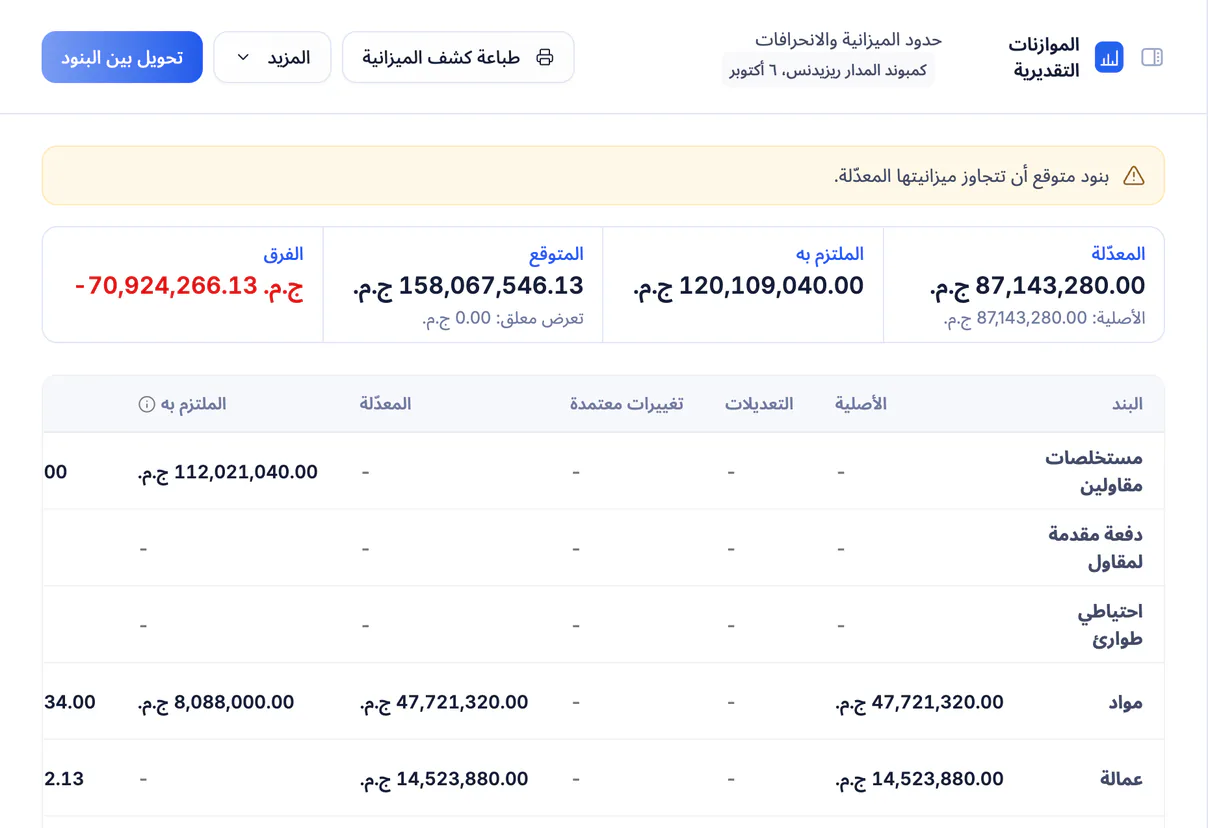Screen dimensions: 1208x828
Task: Click مواد committed value 8,088,000.00
Action: (216, 702)
